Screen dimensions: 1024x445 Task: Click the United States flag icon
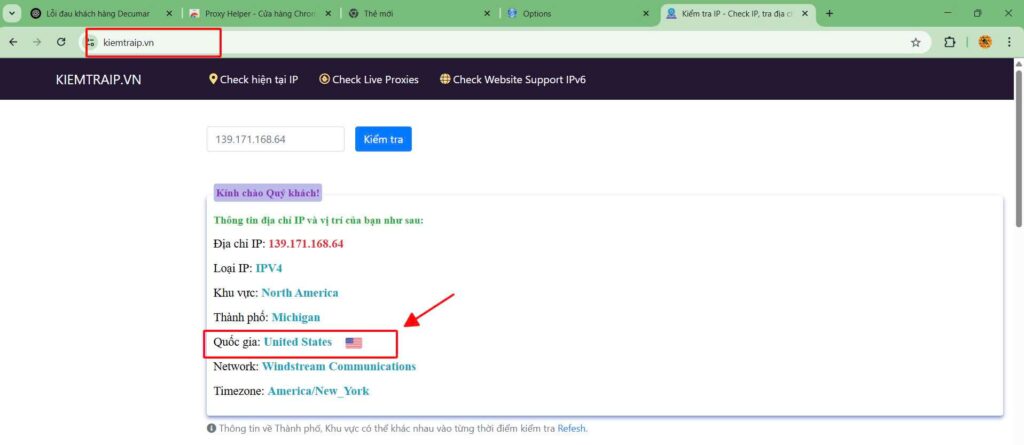coord(353,342)
